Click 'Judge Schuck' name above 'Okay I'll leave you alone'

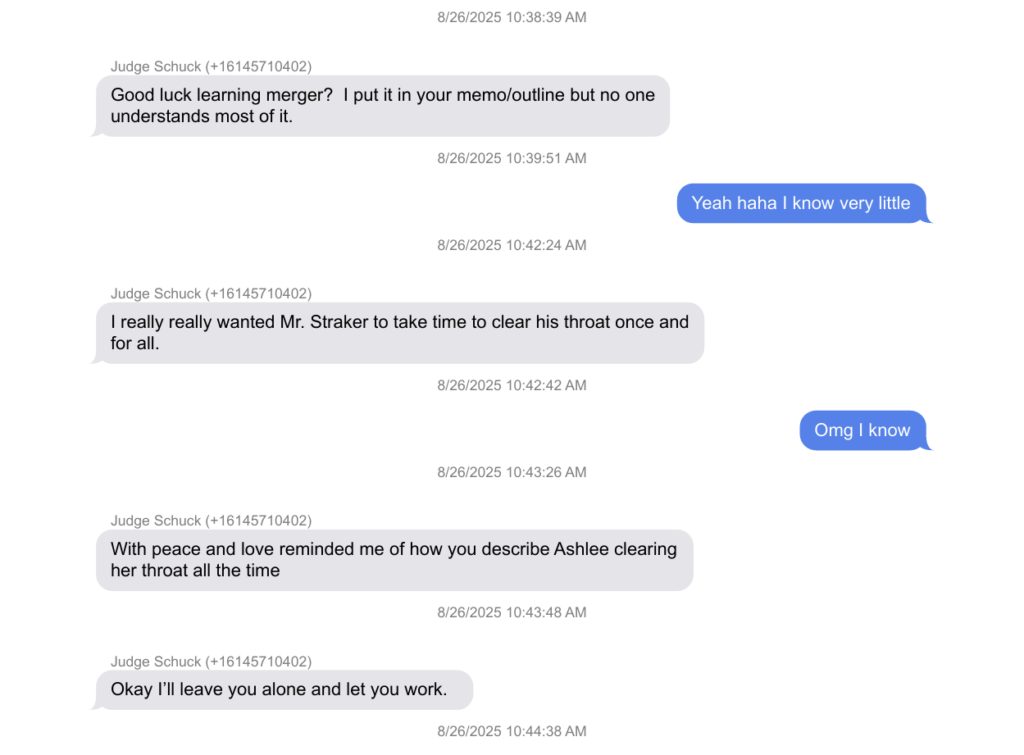pyautogui.click(x=156, y=662)
